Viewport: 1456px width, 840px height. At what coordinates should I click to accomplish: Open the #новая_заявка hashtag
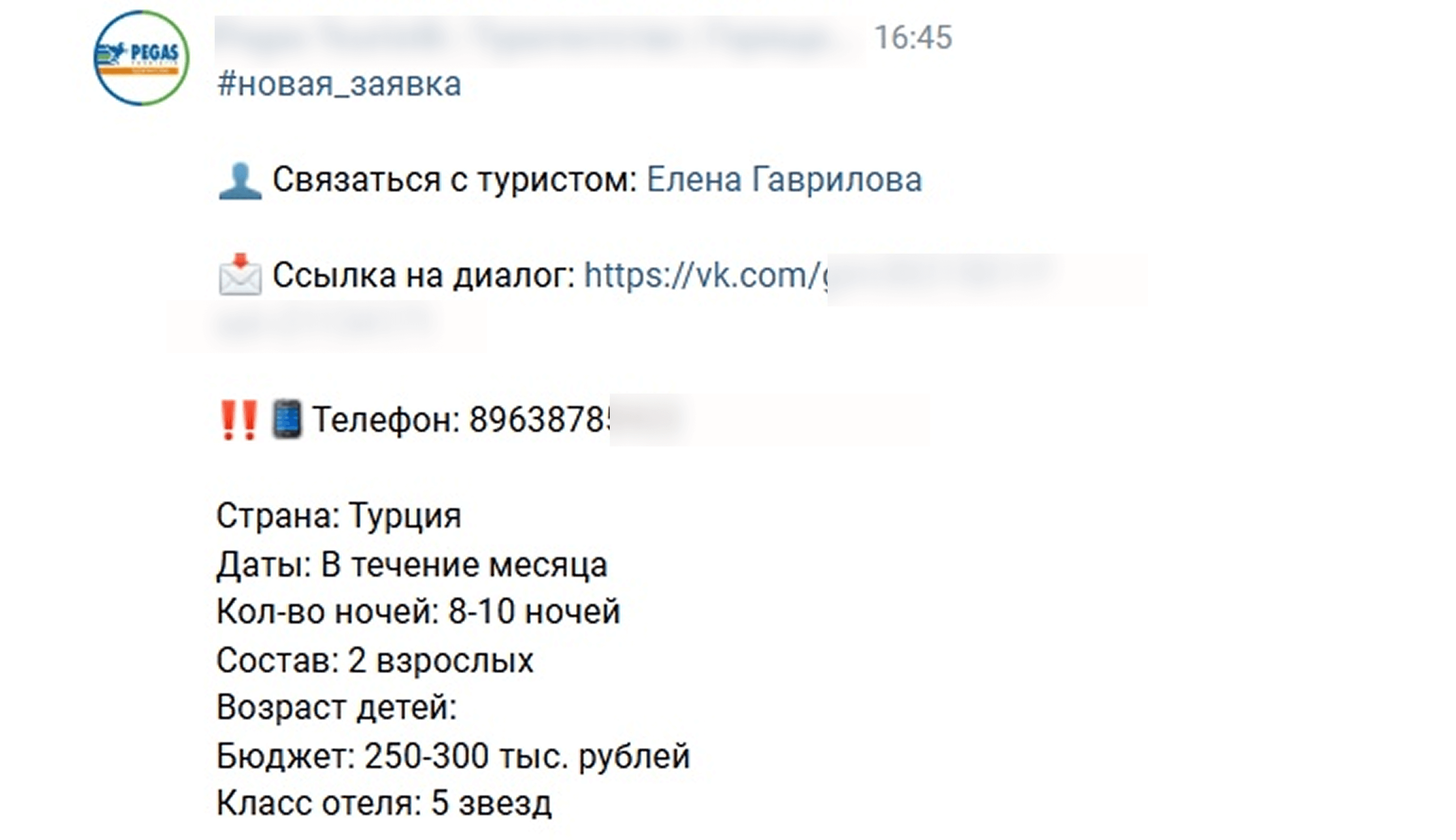tap(339, 85)
